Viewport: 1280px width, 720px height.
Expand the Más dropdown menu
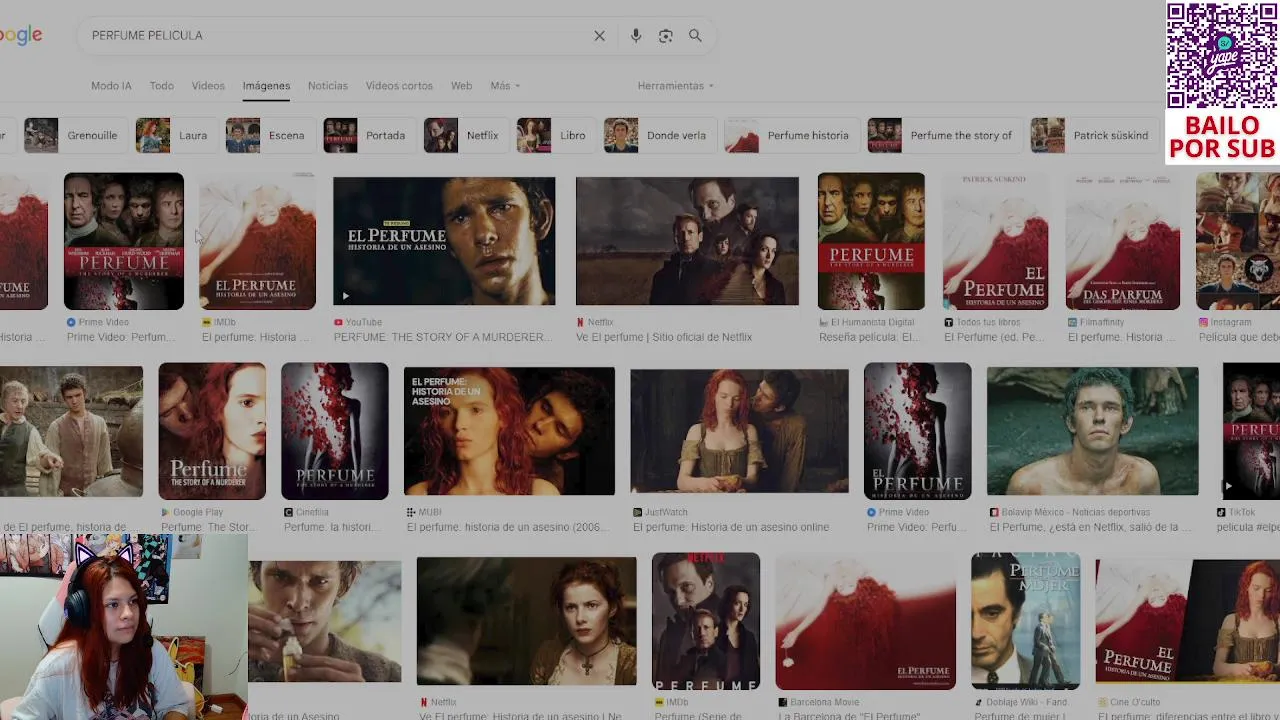[x=505, y=86]
